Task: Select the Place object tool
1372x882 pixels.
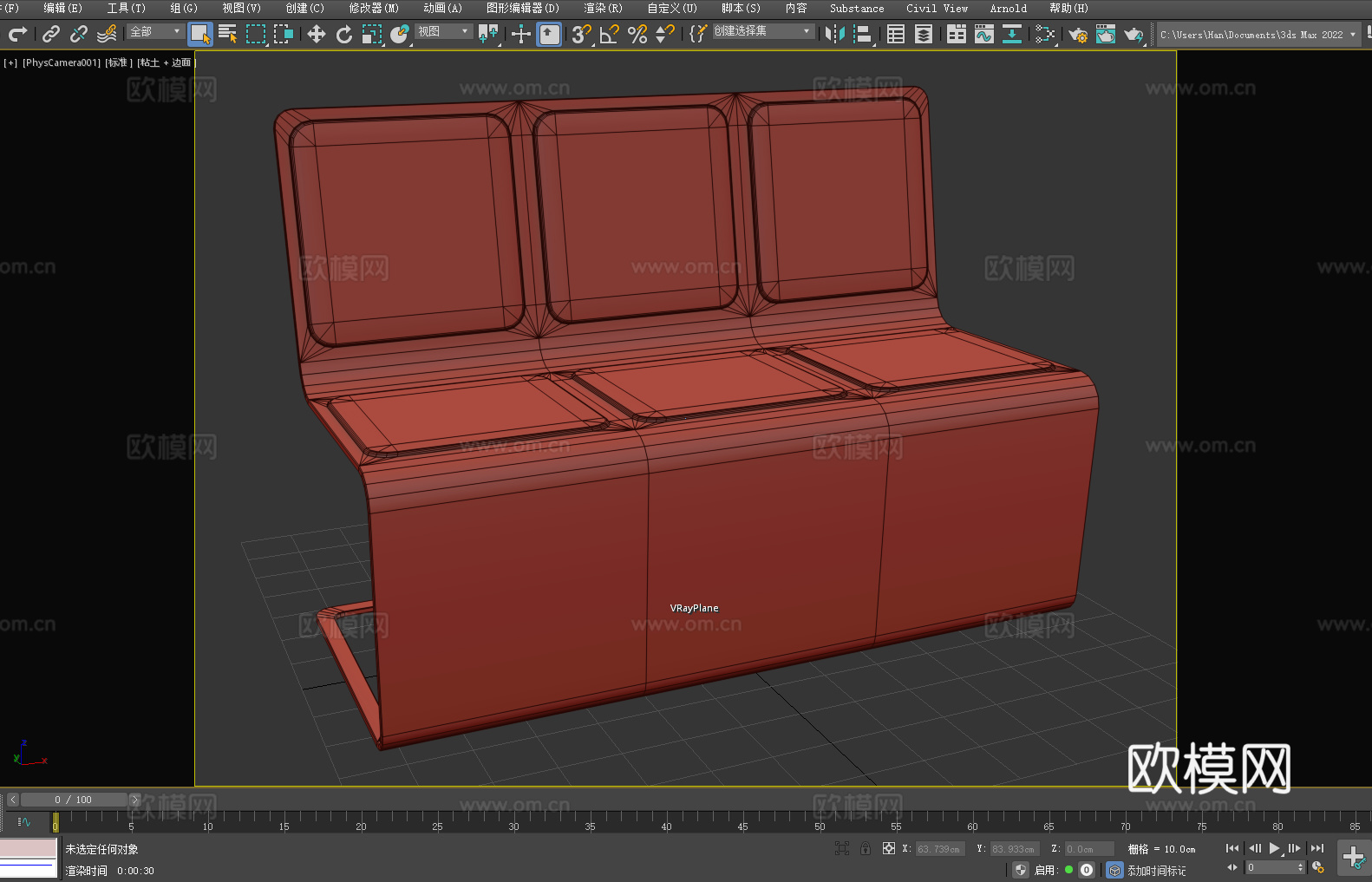Action: click(400, 34)
